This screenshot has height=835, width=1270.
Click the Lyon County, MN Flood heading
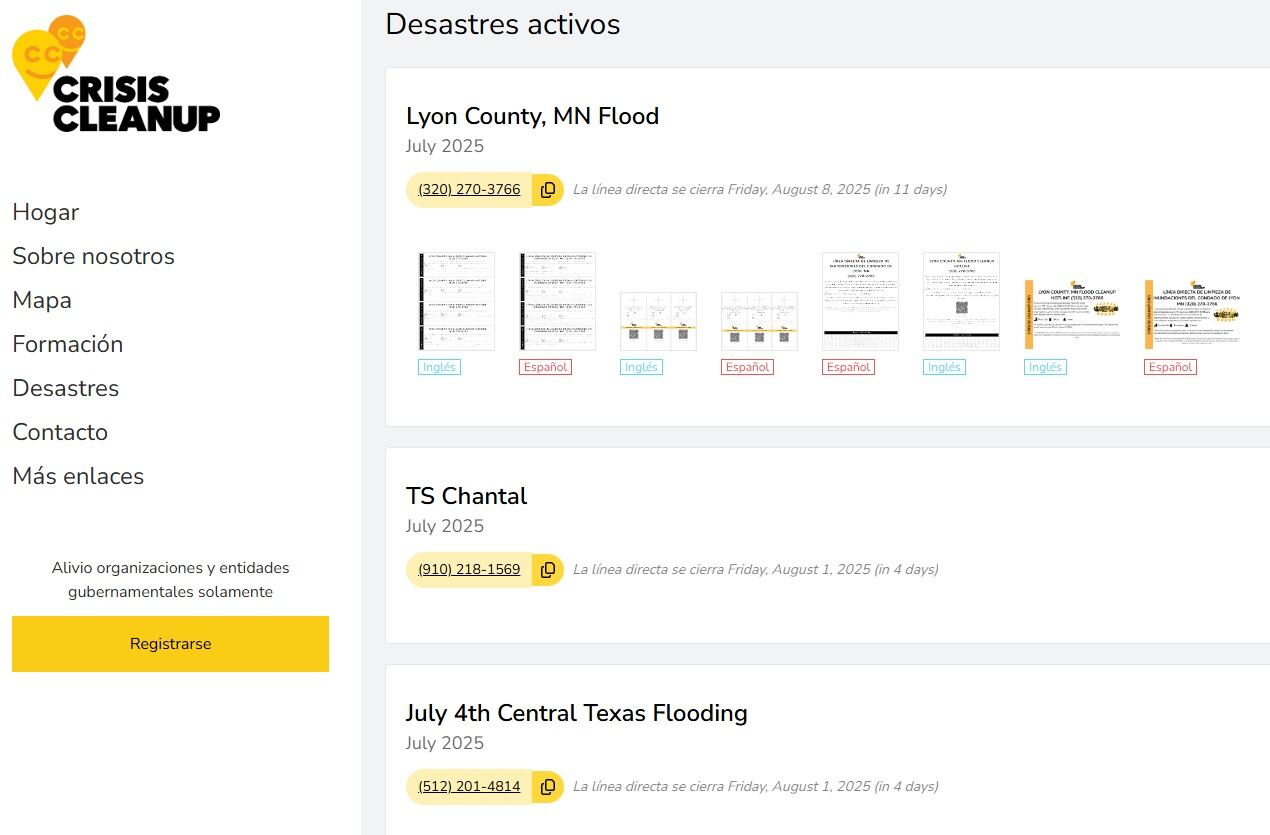coord(532,116)
